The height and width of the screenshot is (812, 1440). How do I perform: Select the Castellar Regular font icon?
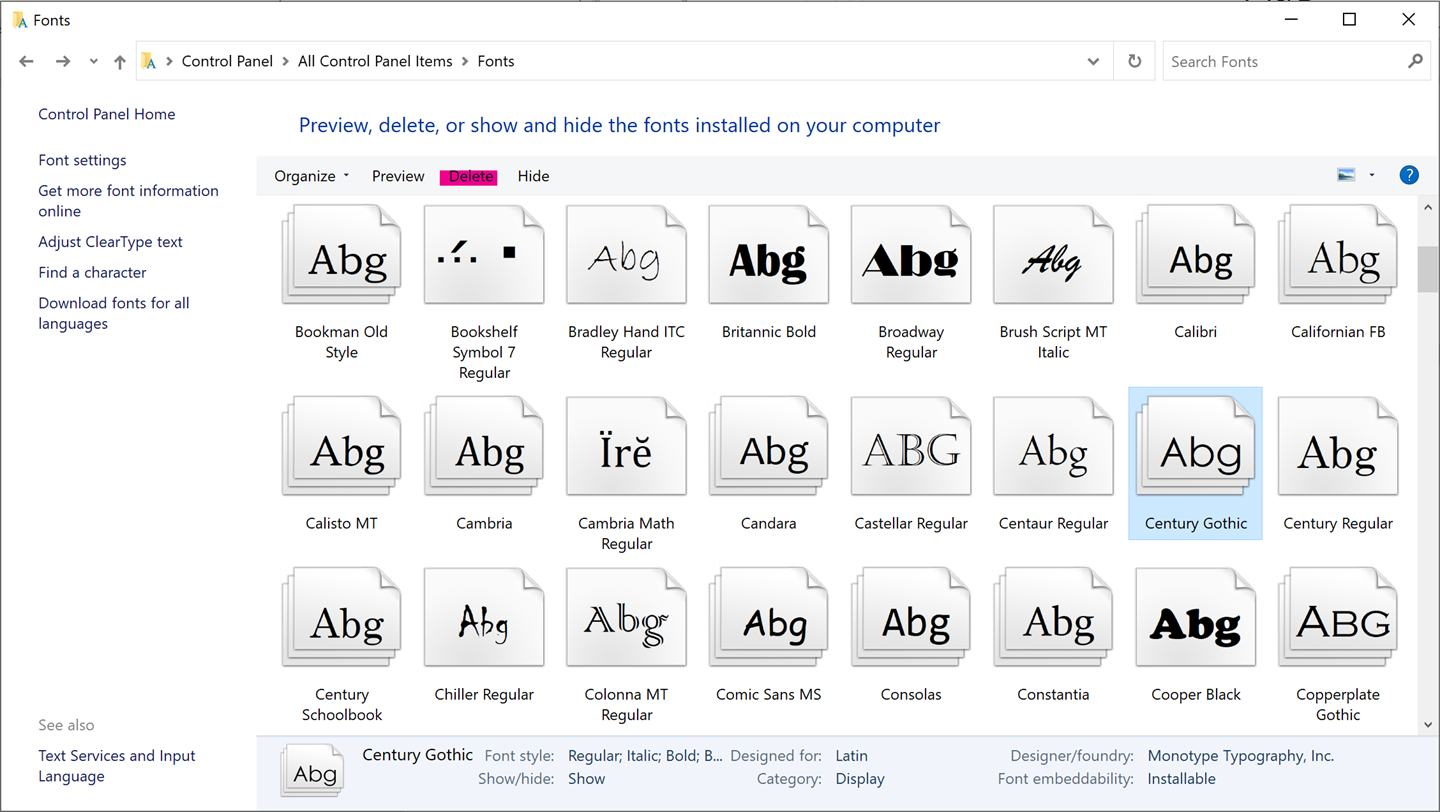tap(911, 446)
